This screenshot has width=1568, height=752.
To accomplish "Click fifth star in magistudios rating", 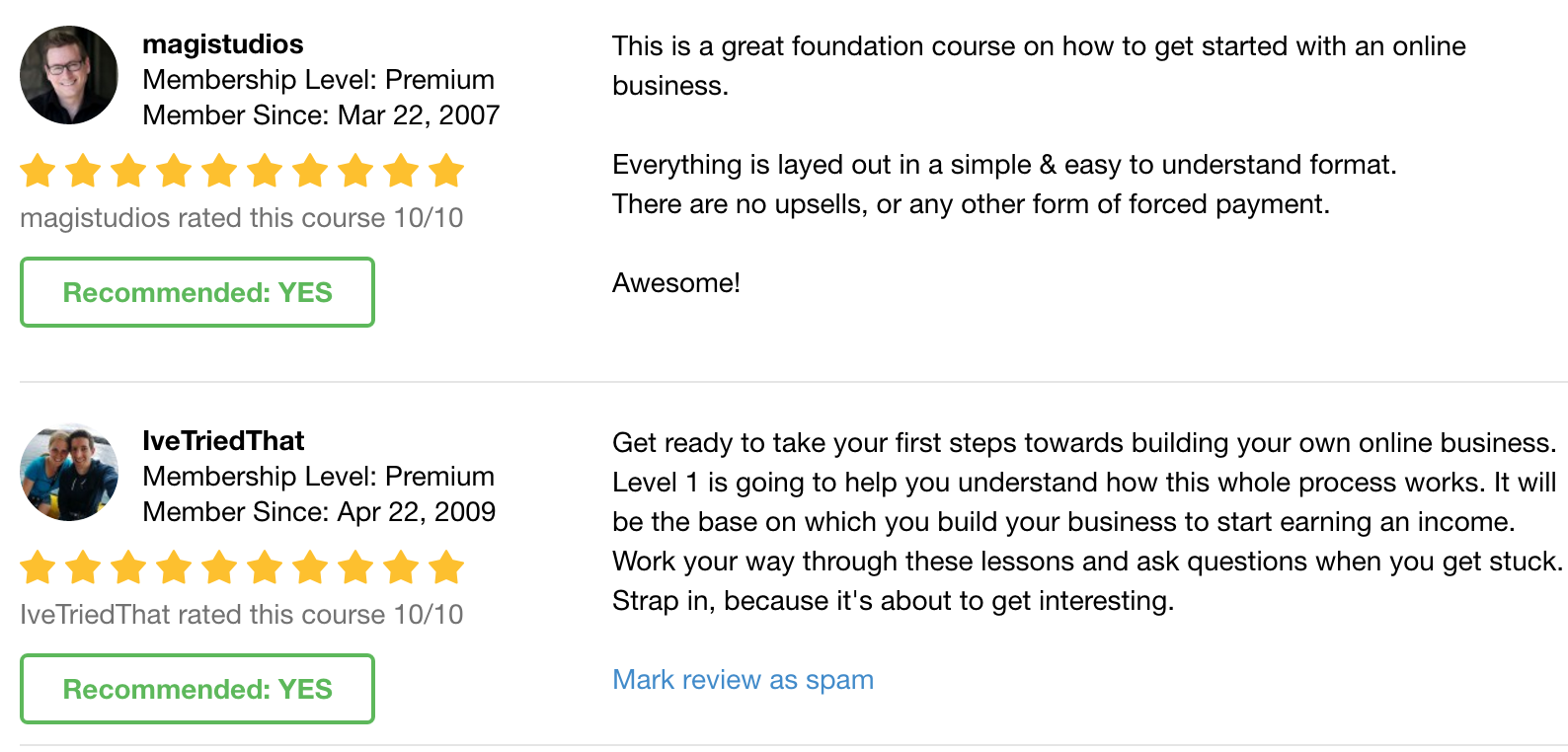I will 219,171.
